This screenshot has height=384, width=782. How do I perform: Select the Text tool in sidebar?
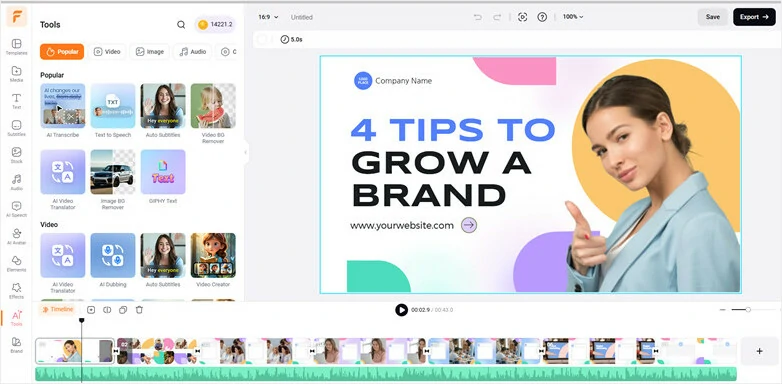pos(16,101)
